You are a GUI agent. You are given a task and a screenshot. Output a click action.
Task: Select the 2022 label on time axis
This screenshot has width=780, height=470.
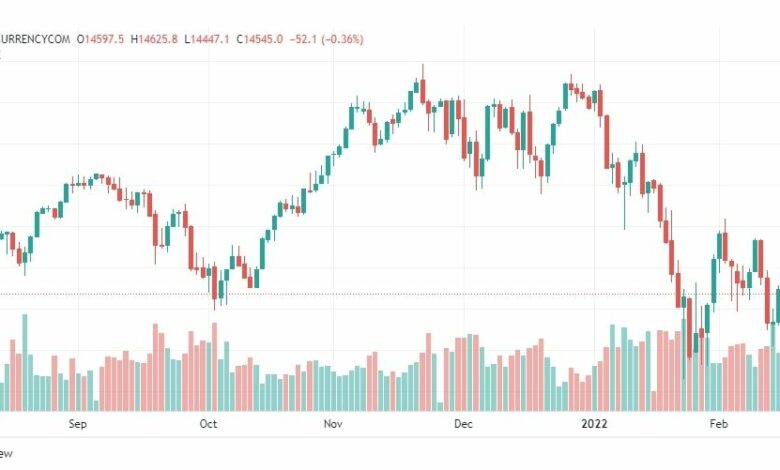click(594, 424)
